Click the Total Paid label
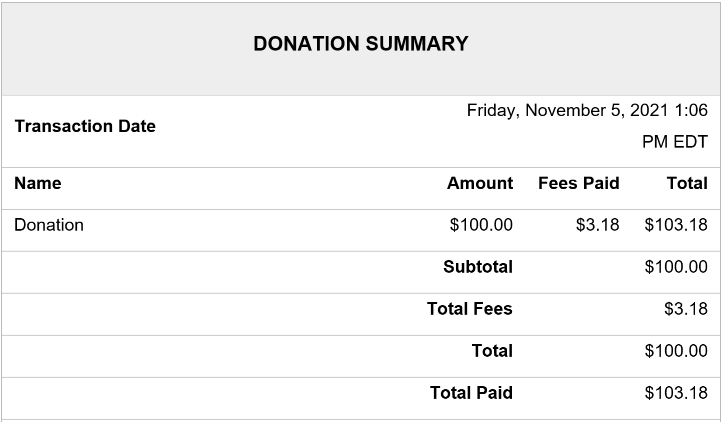This screenshot has width=722, height=422. click(x=471, y=393)
